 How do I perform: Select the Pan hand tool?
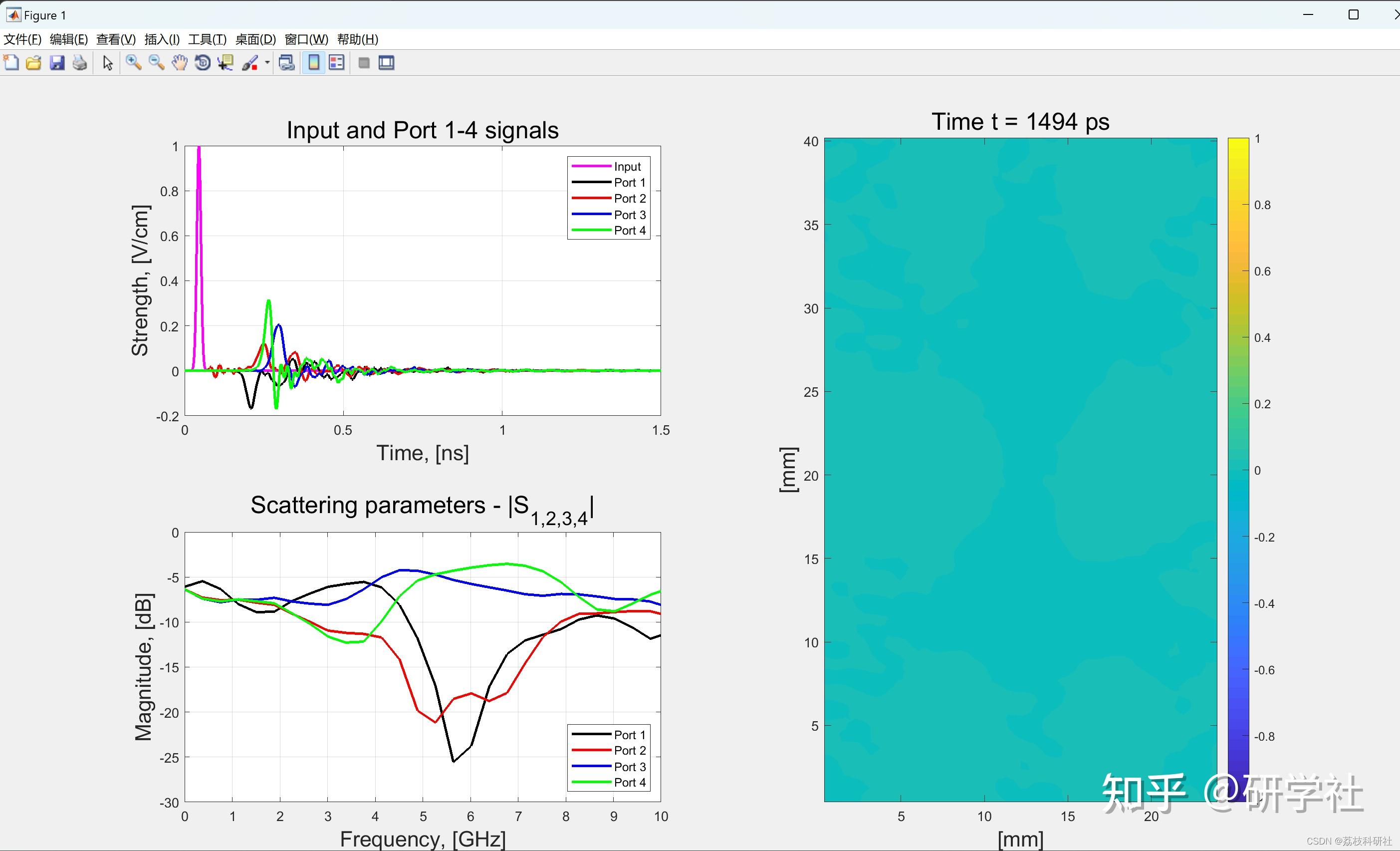tap(180, 62)
